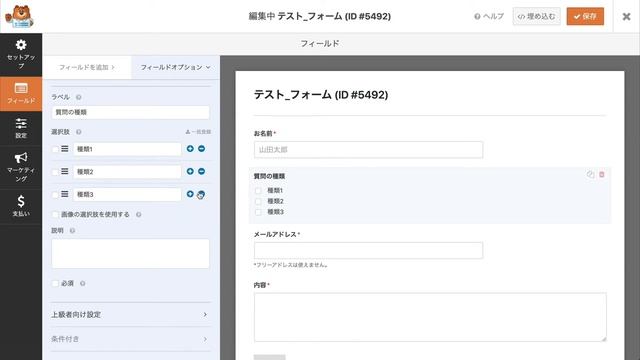Delete the 質問の種類 field with trash icon
Screen dimensions: 640x360
602,174
